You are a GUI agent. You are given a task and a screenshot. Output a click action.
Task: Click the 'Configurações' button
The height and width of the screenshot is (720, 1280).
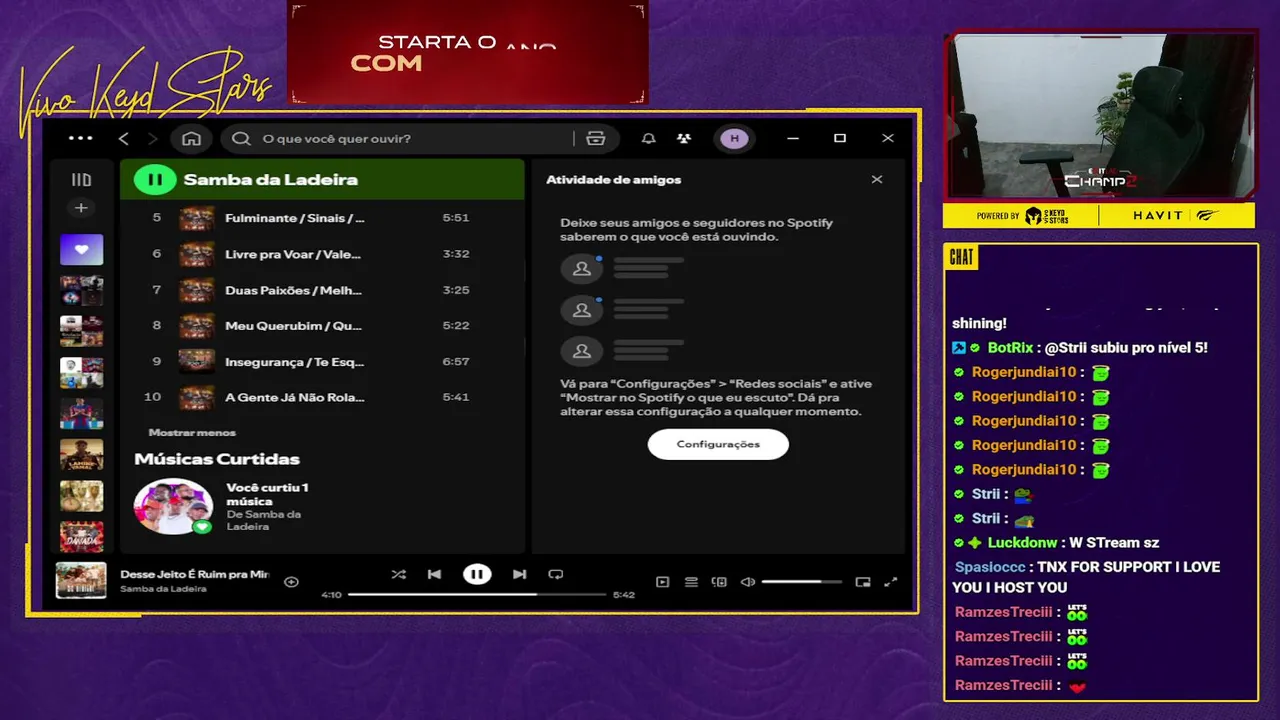[x=718, y=444]
